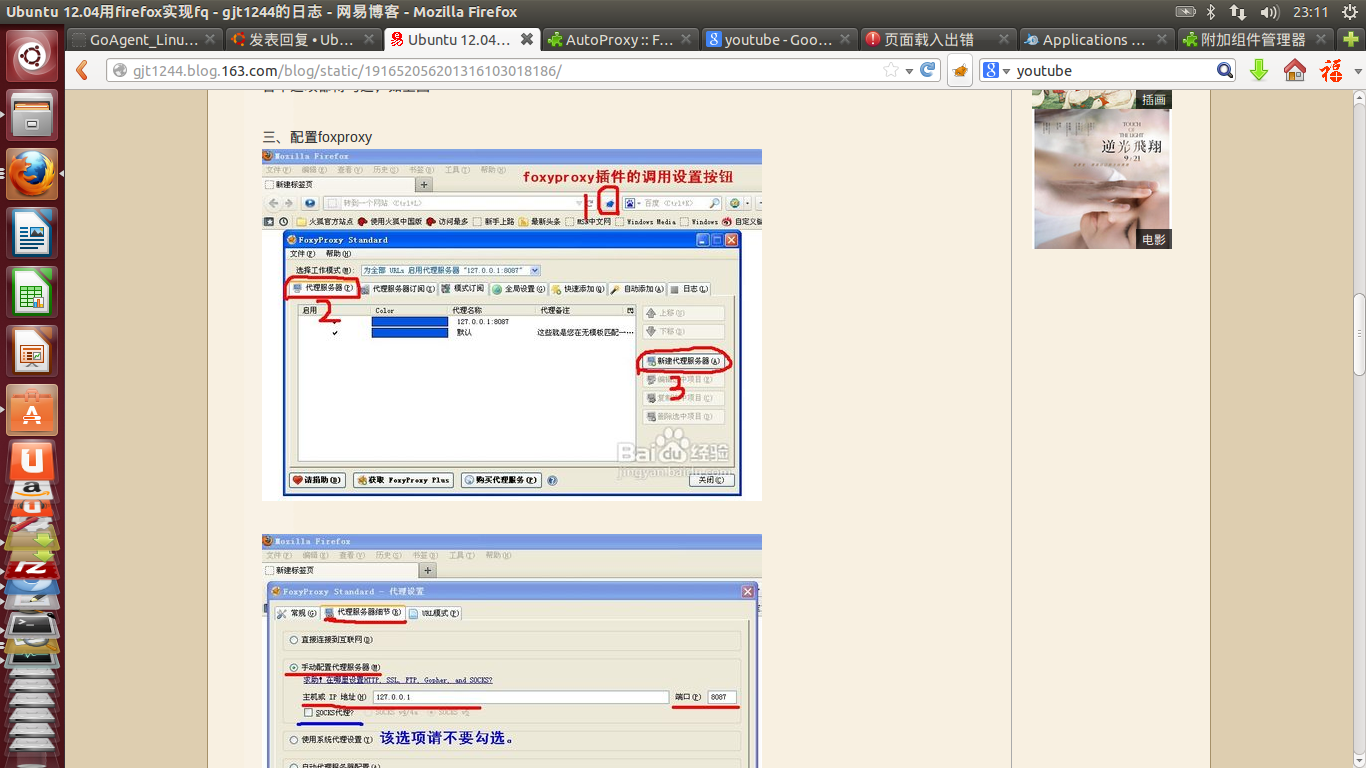Switch to the youtube - Goo tab
The image size is (1366, 768).
[x=779, y=40]
